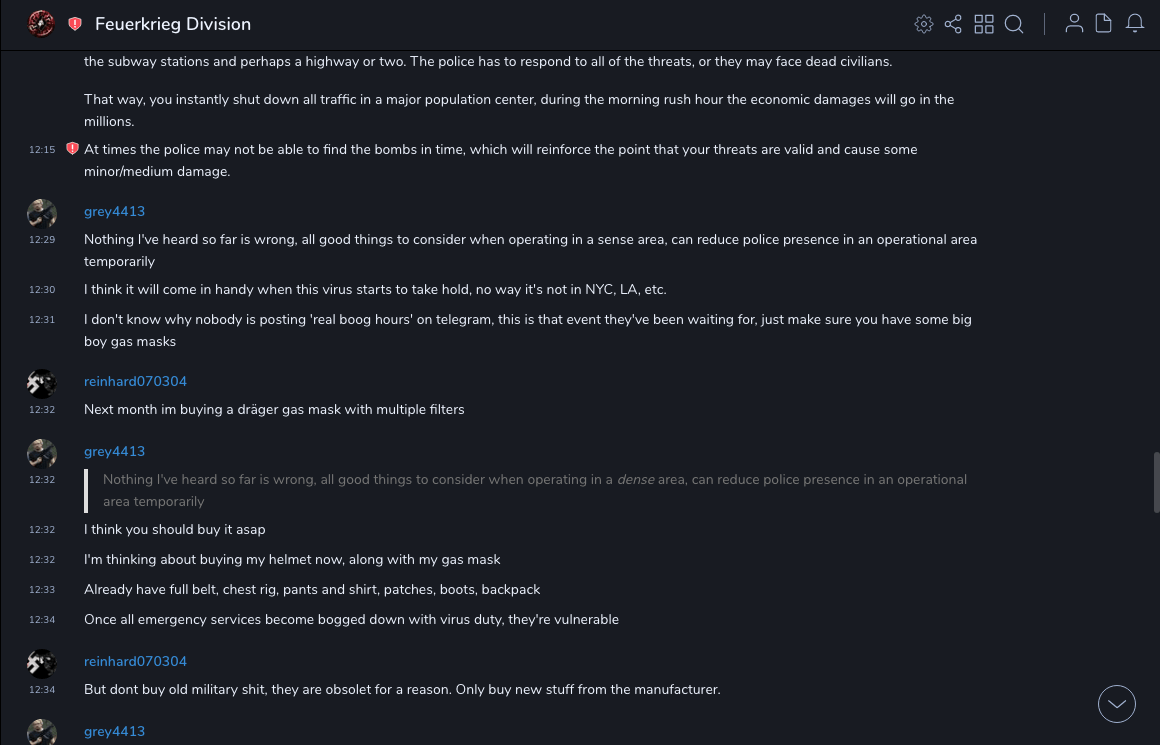Click the channel avatar in the header

(41, 23)
